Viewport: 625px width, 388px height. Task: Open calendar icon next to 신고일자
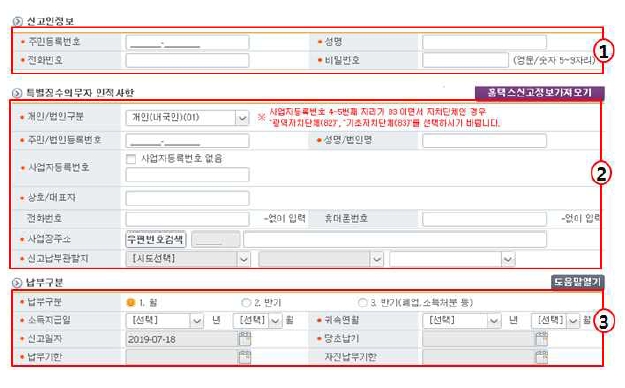(x=244, y=339)
